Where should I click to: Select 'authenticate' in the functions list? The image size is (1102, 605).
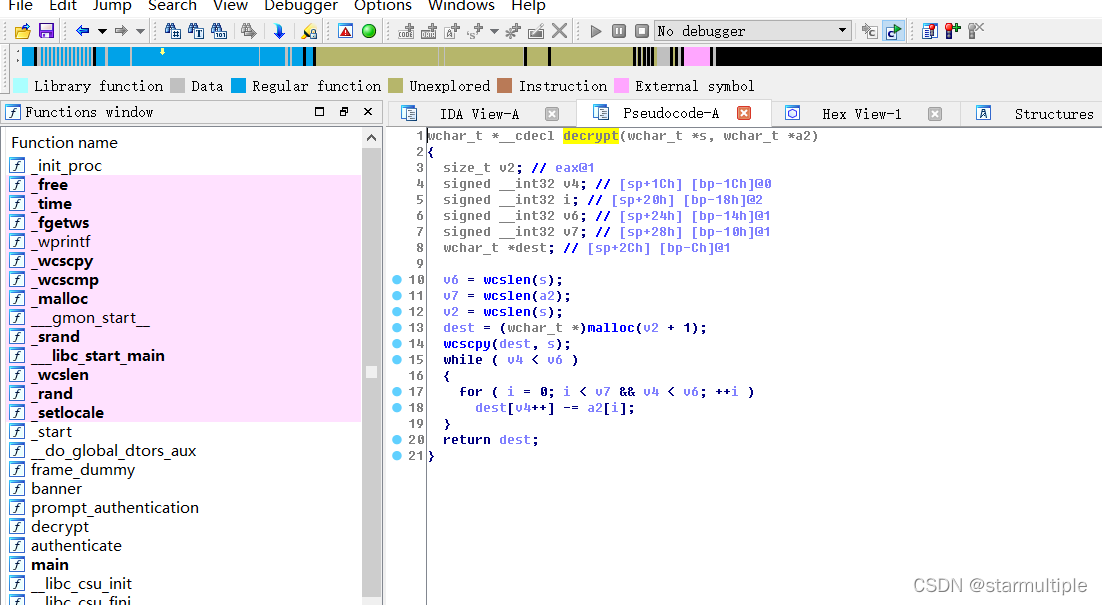tap(76, 546)
